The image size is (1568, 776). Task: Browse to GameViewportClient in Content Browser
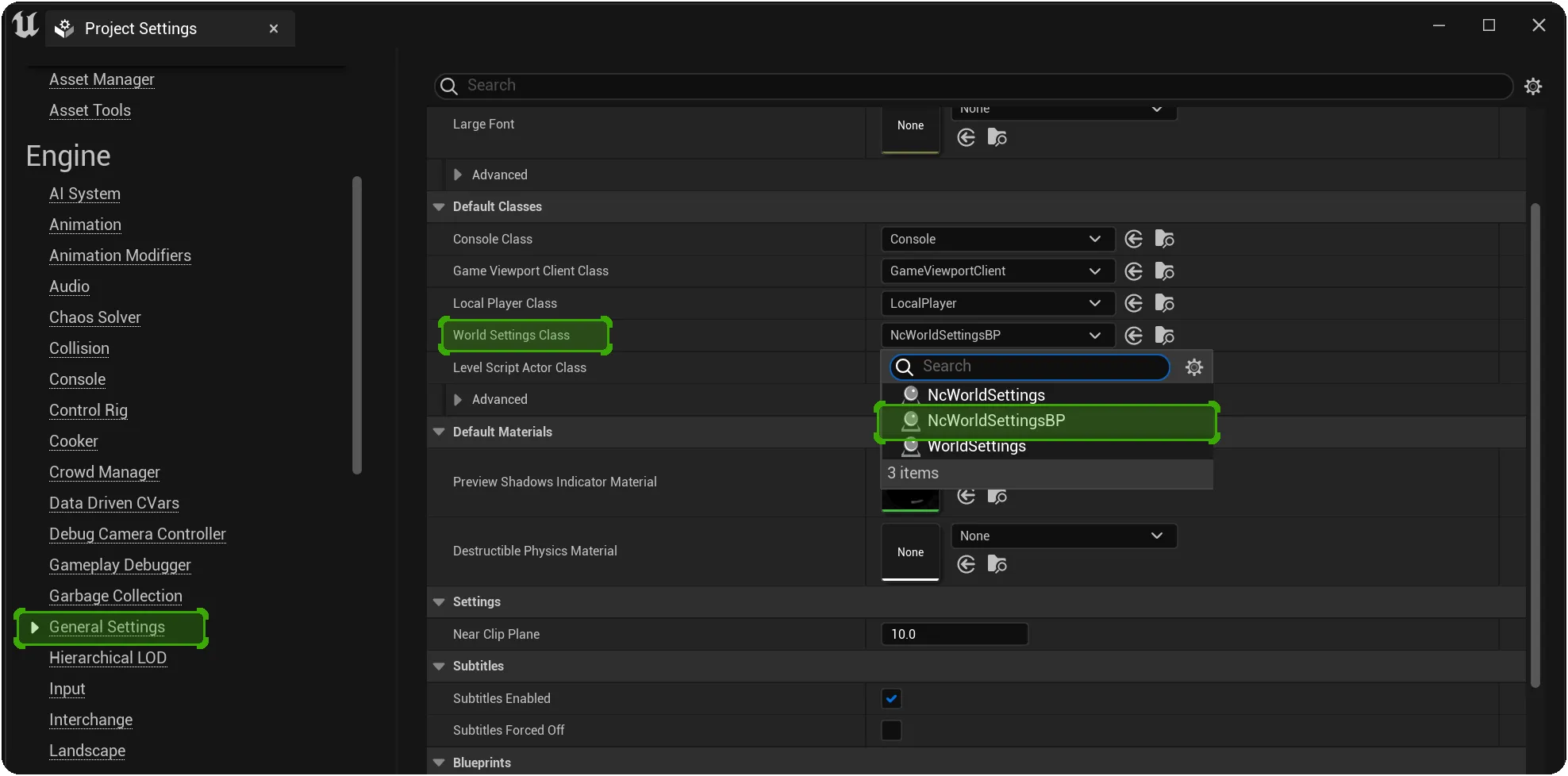point(1164,271)
